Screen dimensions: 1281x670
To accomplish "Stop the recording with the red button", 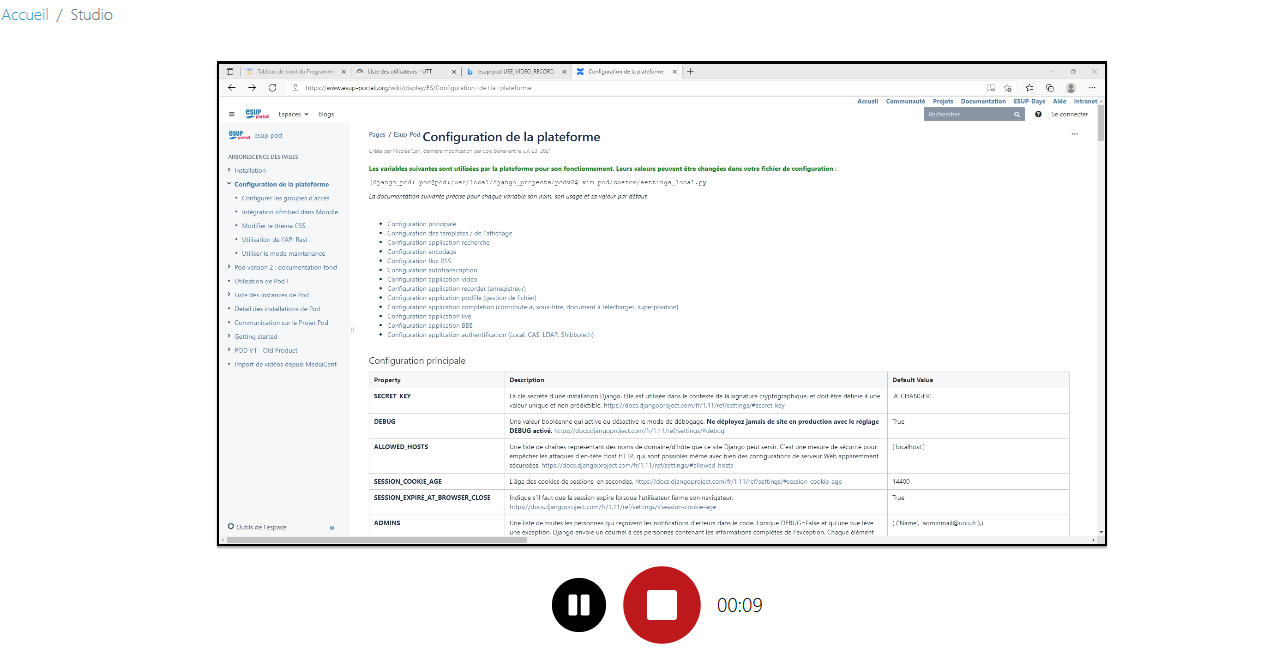I will [661, 605].
